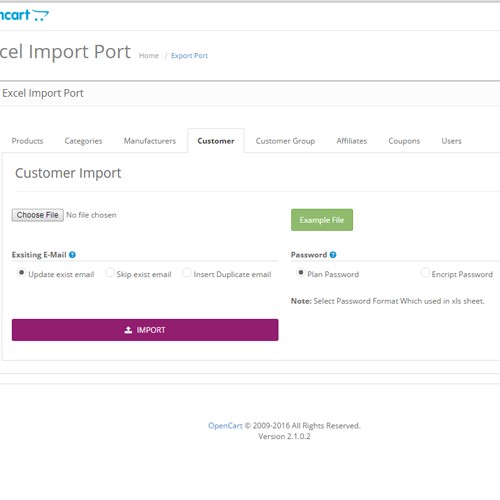The width and height of the screenshot is (500, 500).
Task: Select Insert Duplicate email option
Action: (187, 273)
